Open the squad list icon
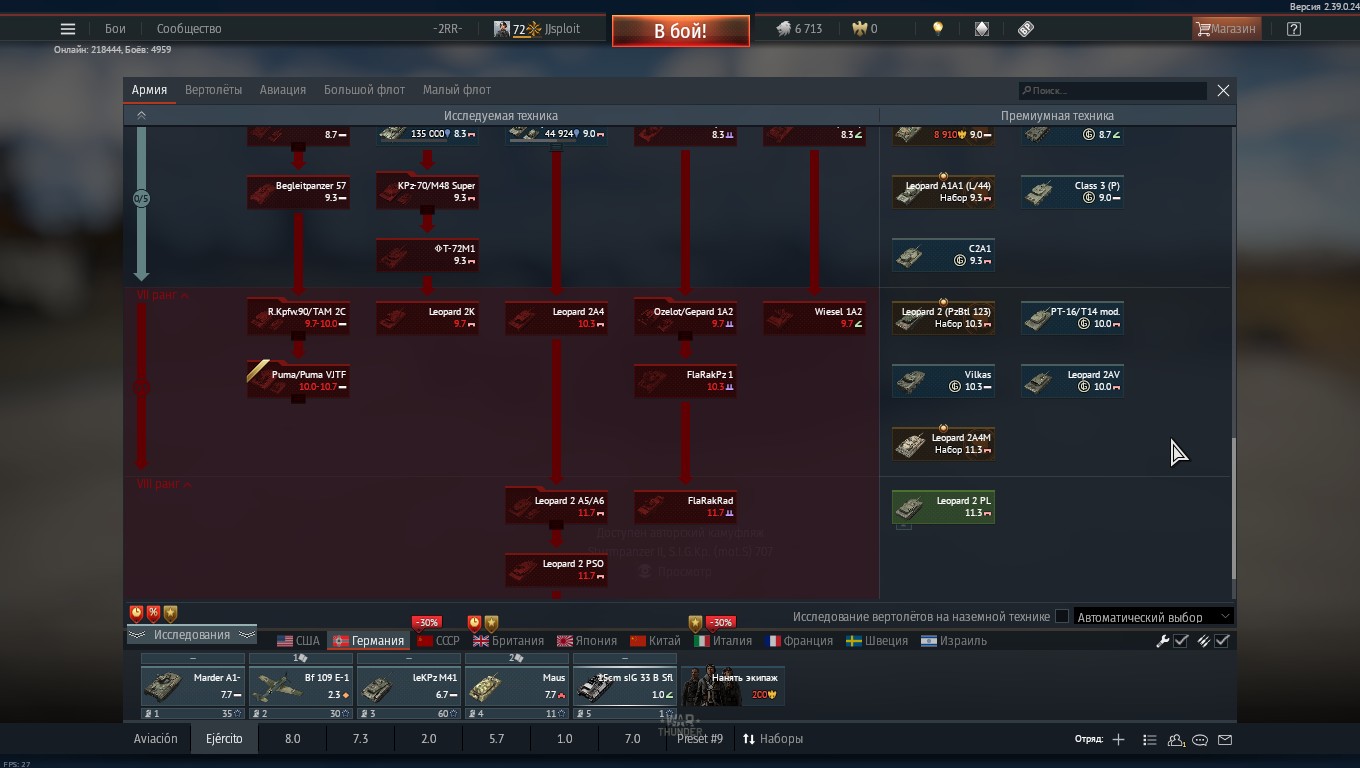Viewport: 1360px width, 768px height. (1150, 740)
